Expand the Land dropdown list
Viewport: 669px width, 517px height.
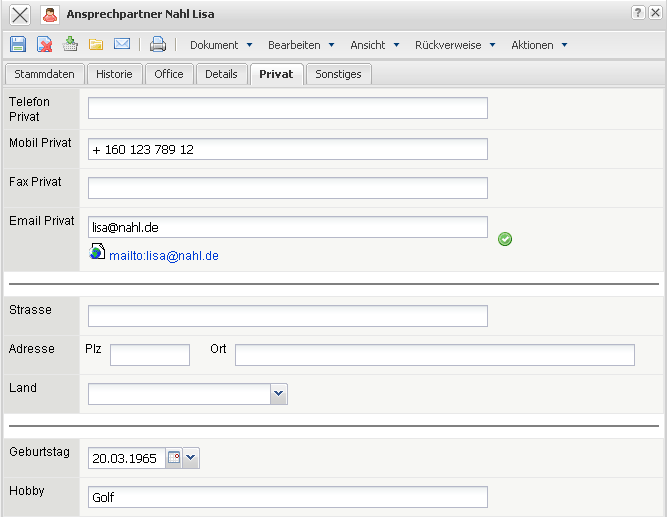tap(279, 394)
